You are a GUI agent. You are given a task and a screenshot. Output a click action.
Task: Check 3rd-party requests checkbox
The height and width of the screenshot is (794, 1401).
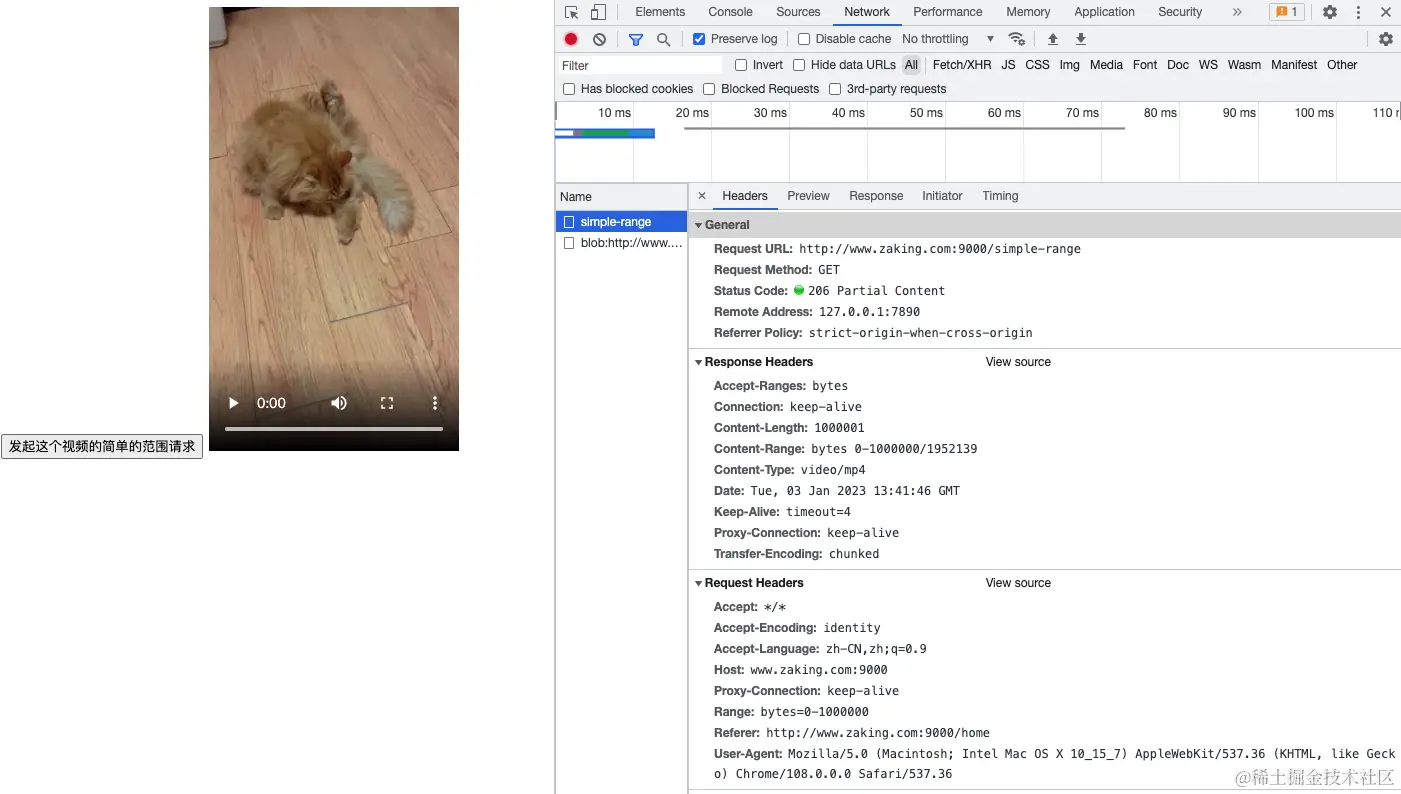(835, 89)
